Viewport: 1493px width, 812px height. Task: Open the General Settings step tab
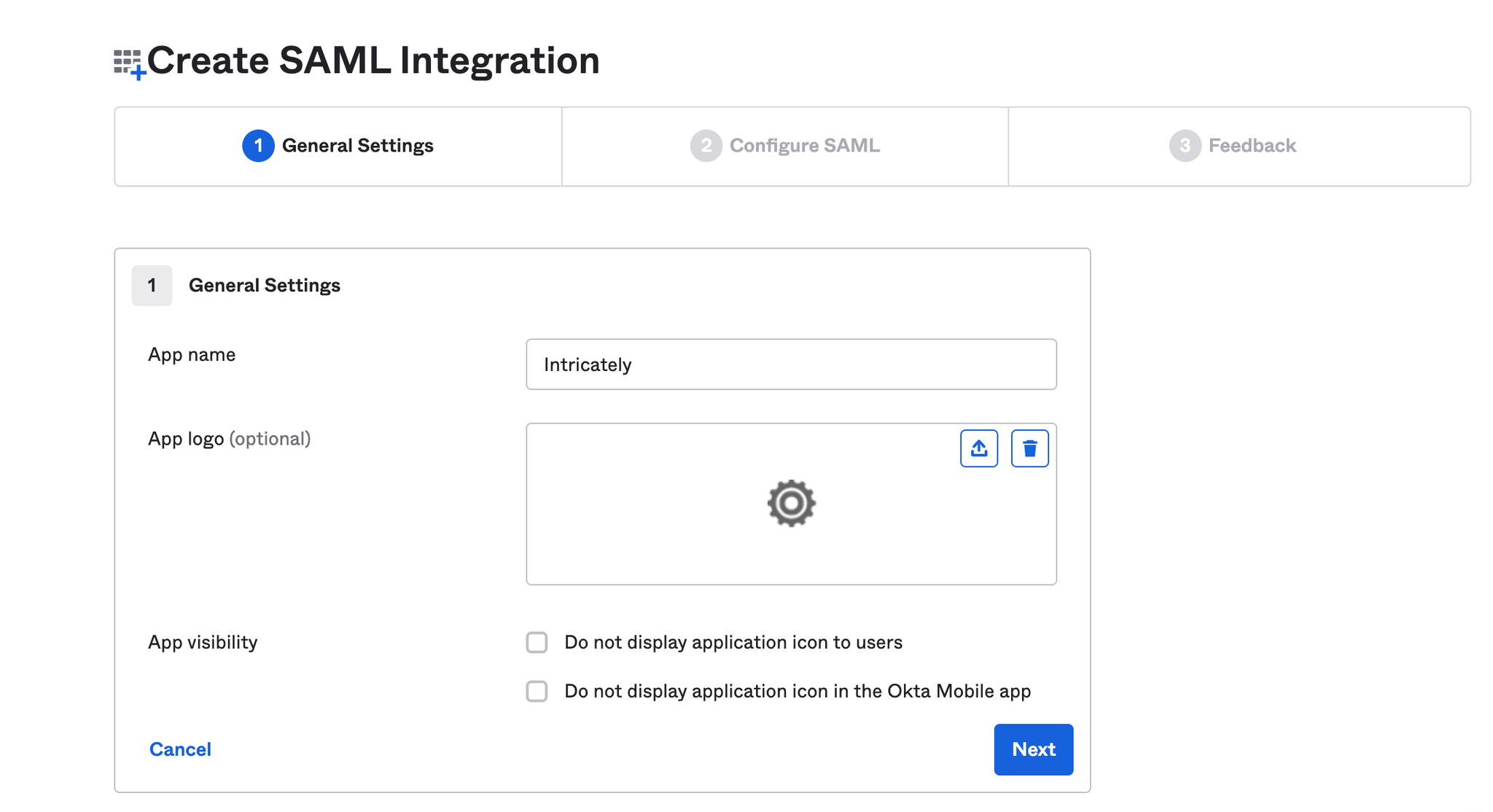(x=357, y=146)
